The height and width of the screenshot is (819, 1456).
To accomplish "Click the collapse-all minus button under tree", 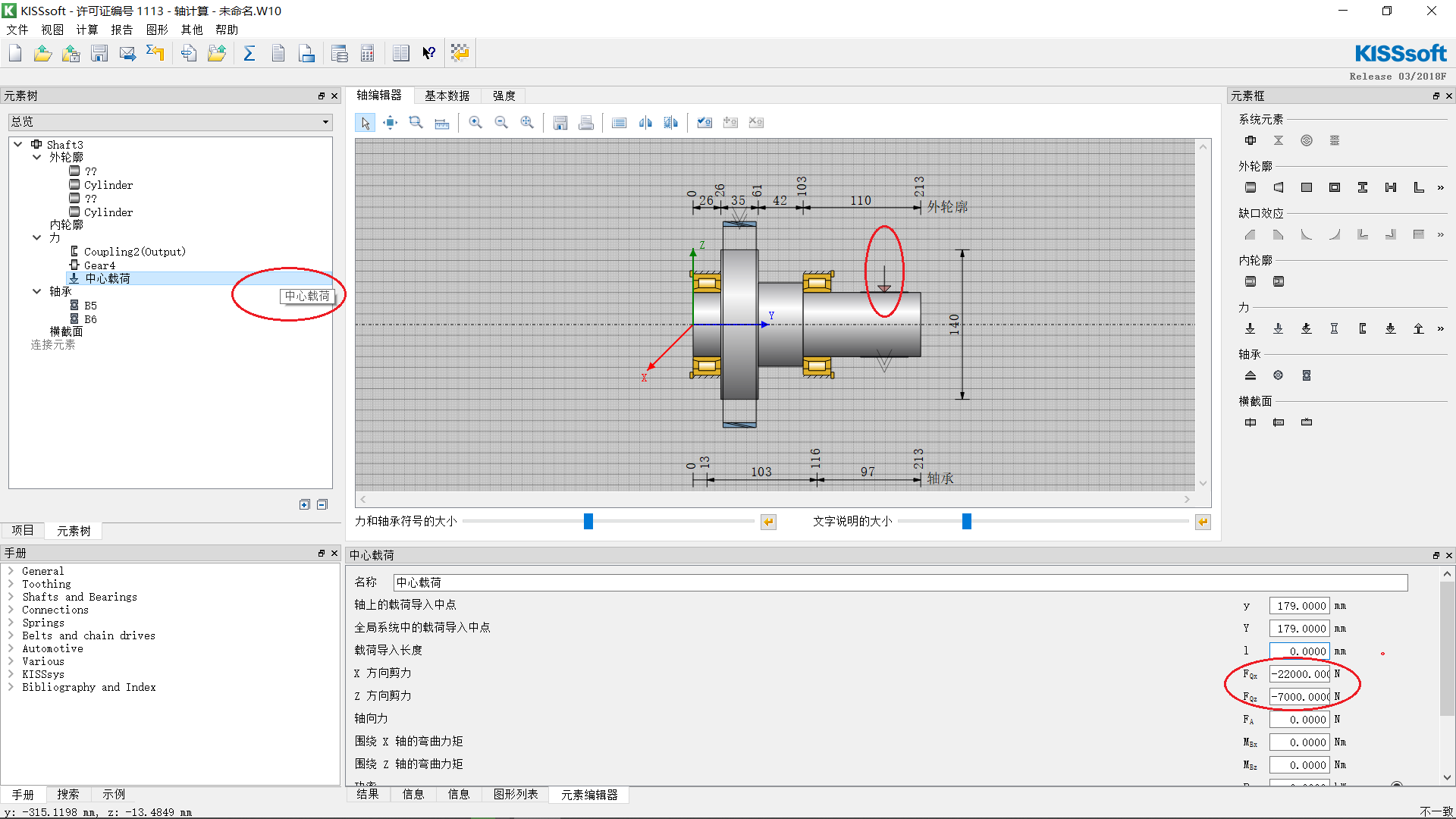I will click(322, 504).
